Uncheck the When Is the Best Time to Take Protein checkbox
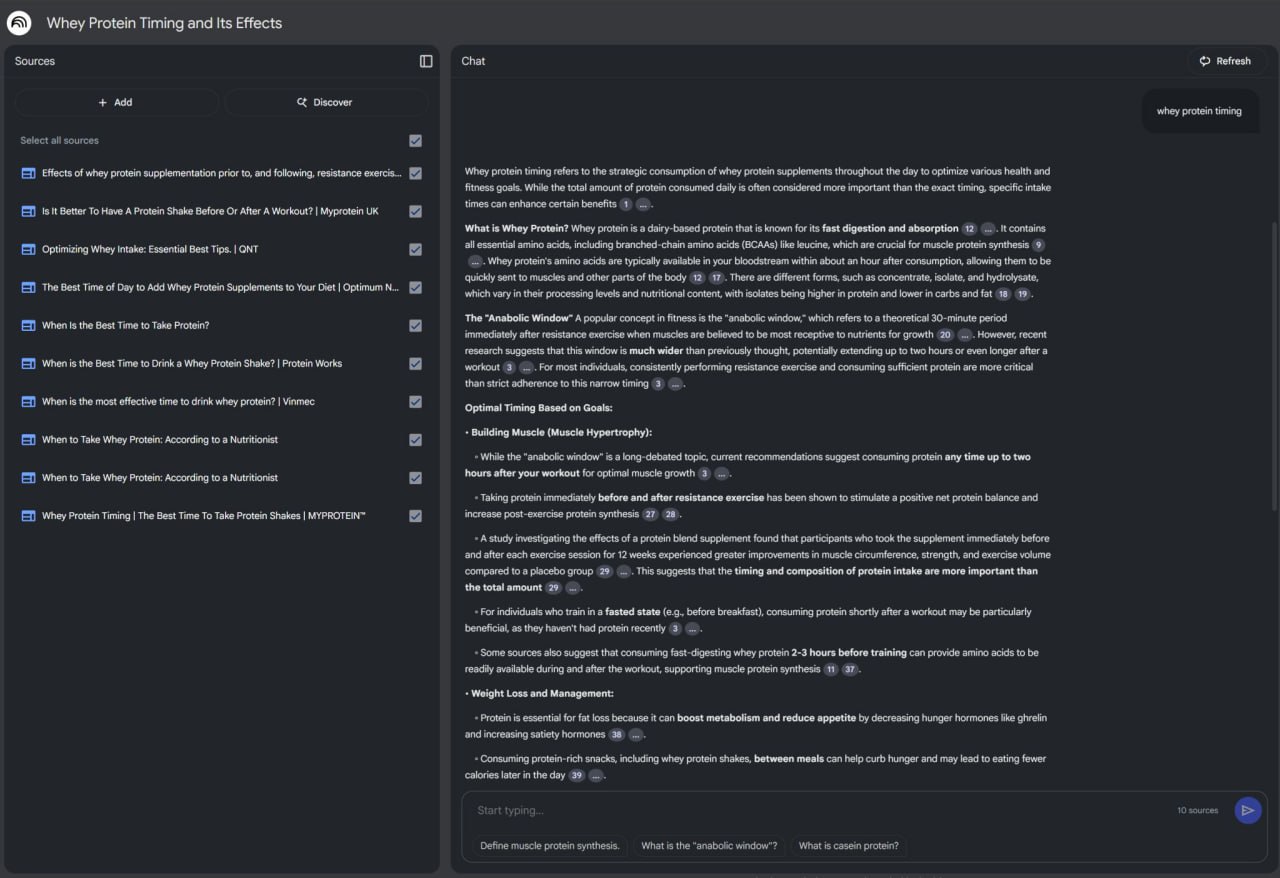Image resolution: width=1280 pixels, height=878 pixels. [x=416, y=326]
